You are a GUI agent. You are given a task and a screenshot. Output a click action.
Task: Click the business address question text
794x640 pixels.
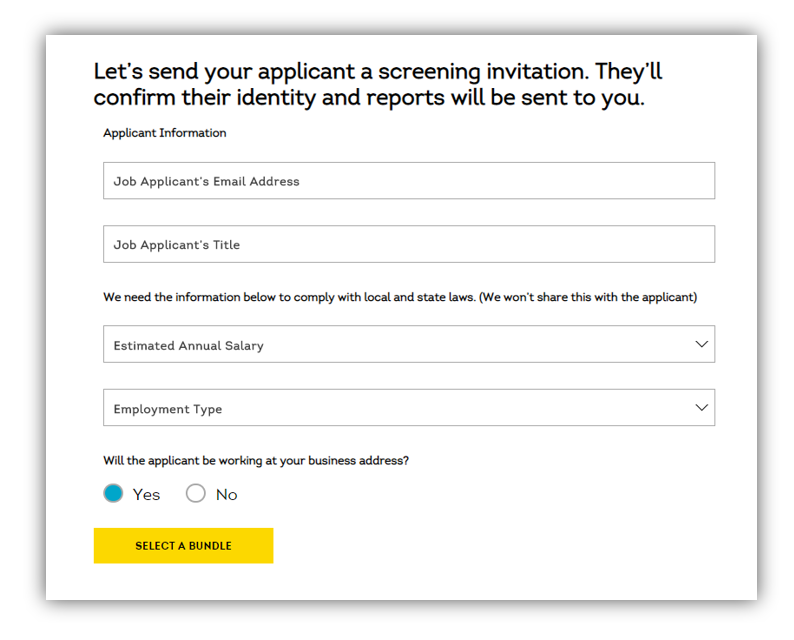(x=256, y=461)
